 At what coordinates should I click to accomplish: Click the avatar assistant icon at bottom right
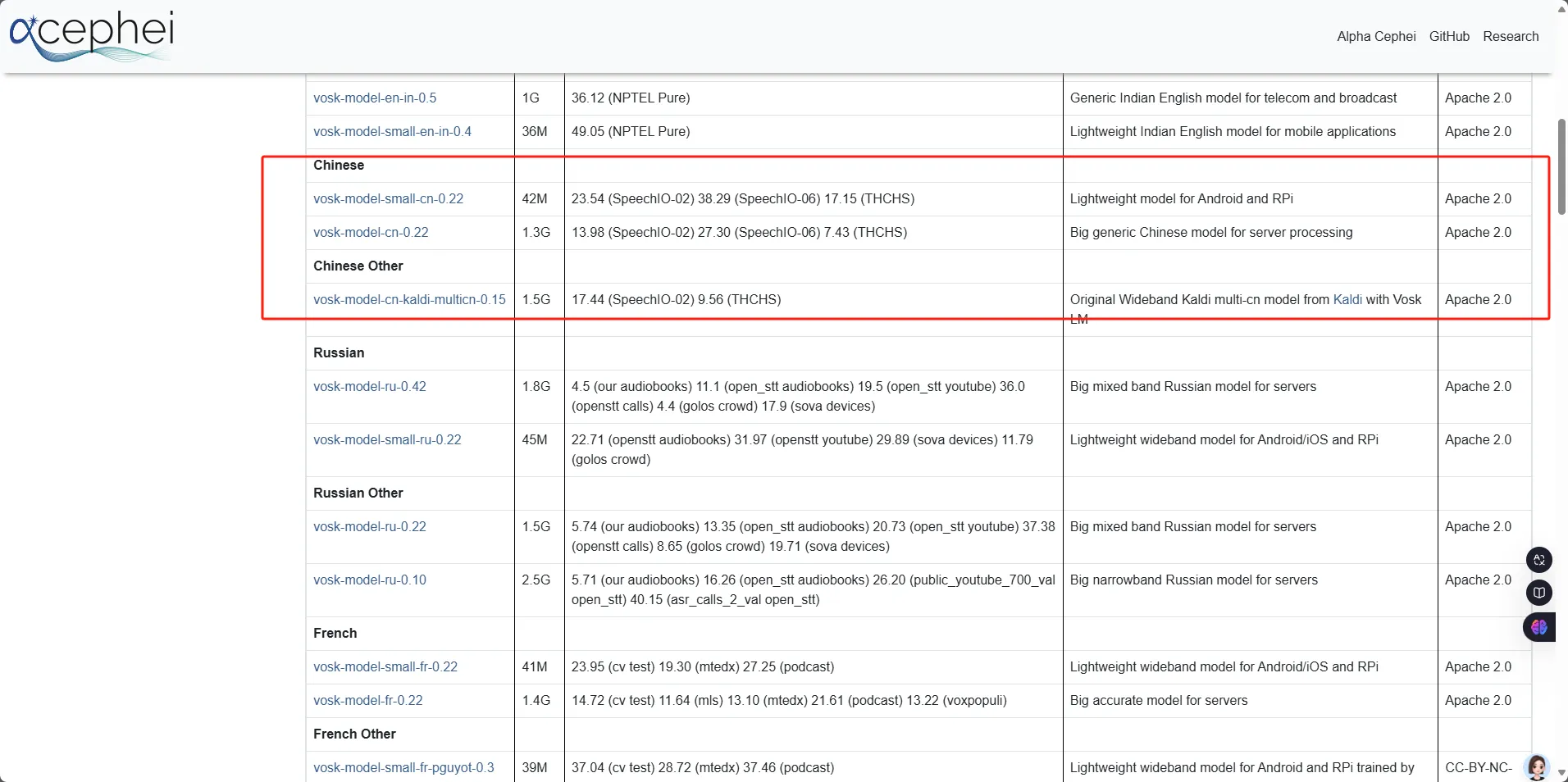(x=1537, y=767)
